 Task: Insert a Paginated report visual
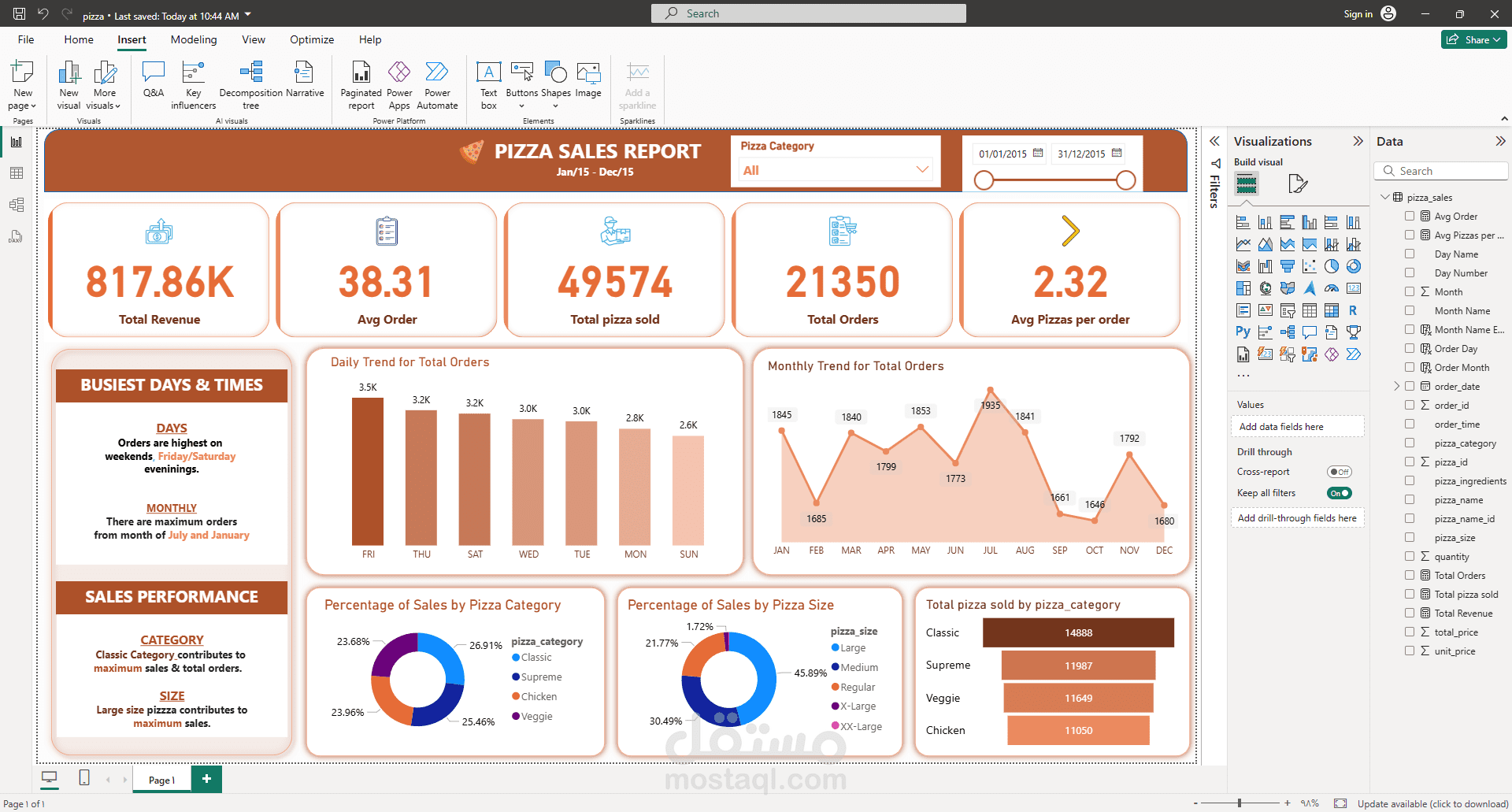[x=361, y=85]
